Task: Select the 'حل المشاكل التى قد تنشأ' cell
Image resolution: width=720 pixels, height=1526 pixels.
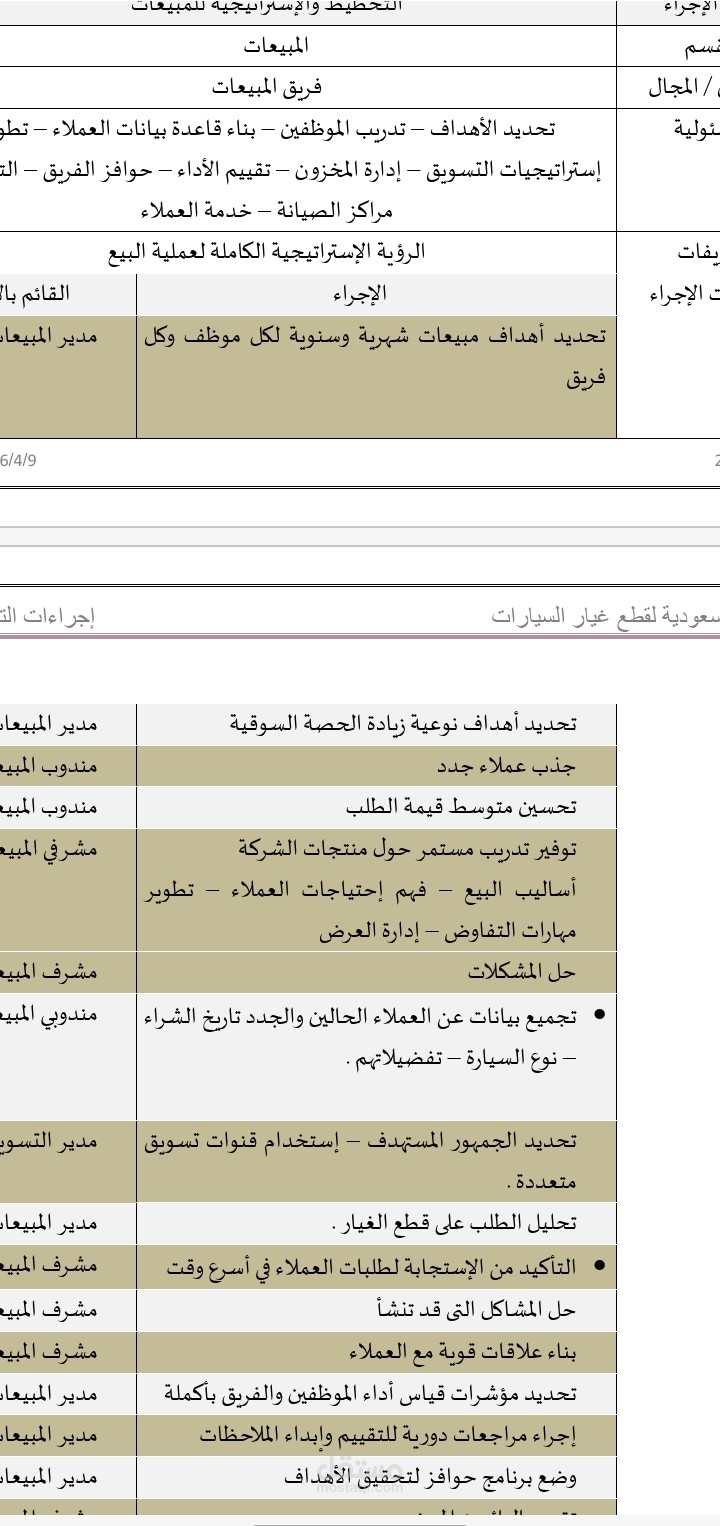Action: click(x=376, y=1309)
